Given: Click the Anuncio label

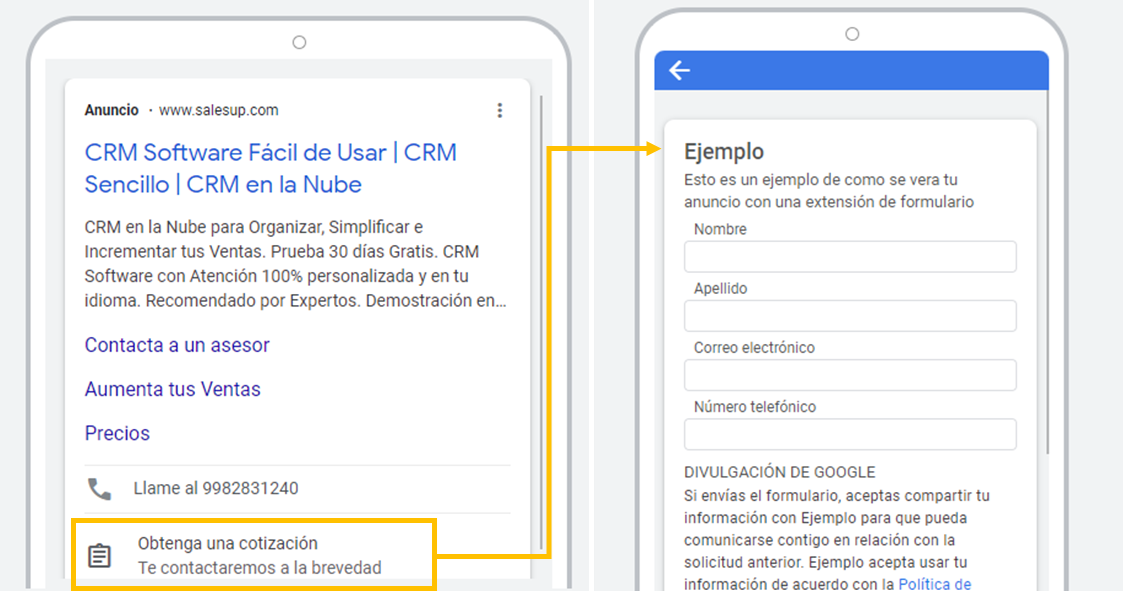Looking at the screenshot, I should [x=110, y=110].
